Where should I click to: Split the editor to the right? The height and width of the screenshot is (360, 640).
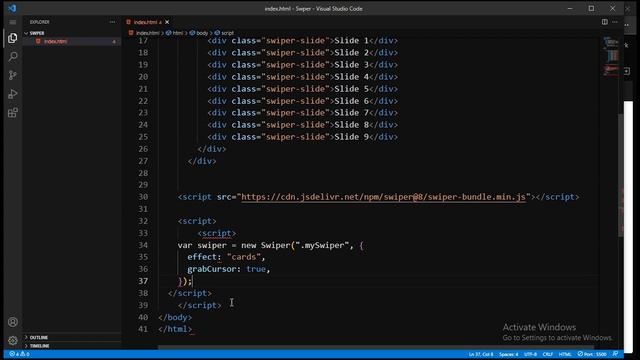click(x=604, y=22)
